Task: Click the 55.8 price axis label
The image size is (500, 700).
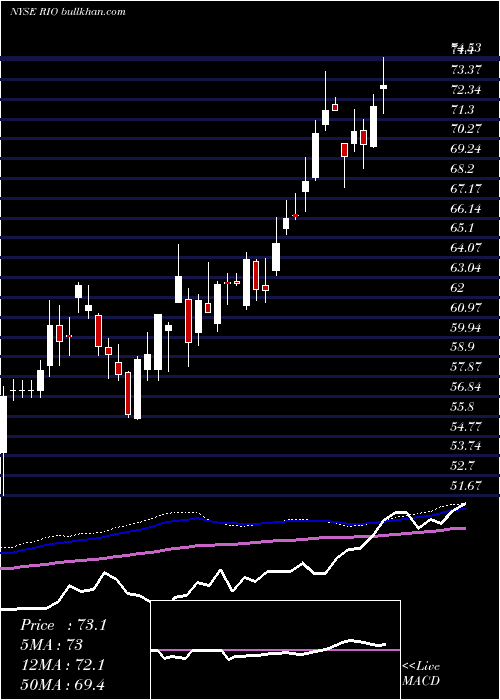Action: tap(463, 406)
